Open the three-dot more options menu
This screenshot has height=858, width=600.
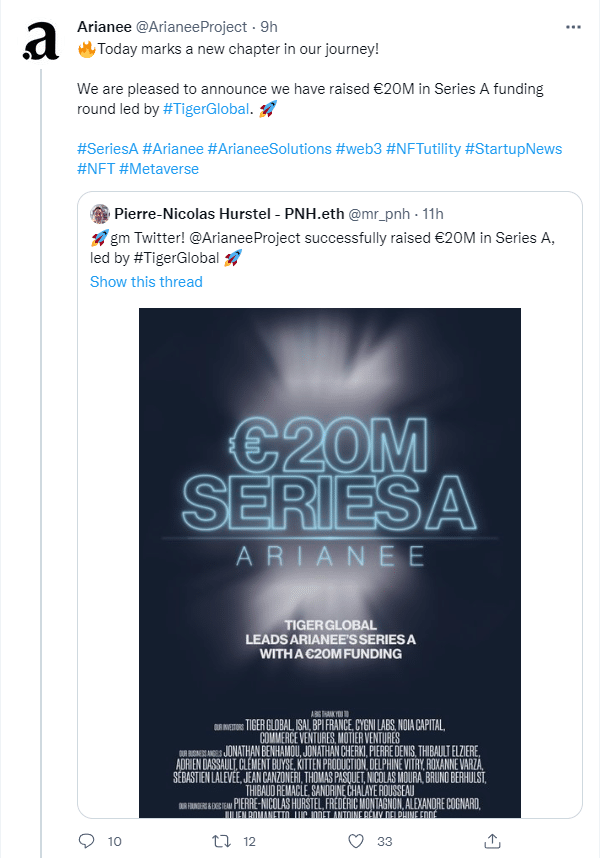[x=573, y=27]
